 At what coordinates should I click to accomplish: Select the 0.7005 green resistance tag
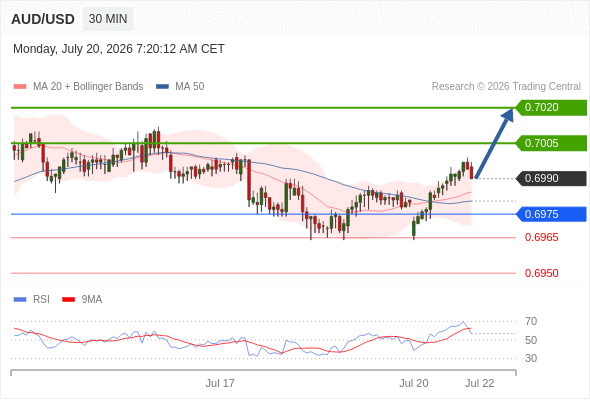[x=551, y=143]
